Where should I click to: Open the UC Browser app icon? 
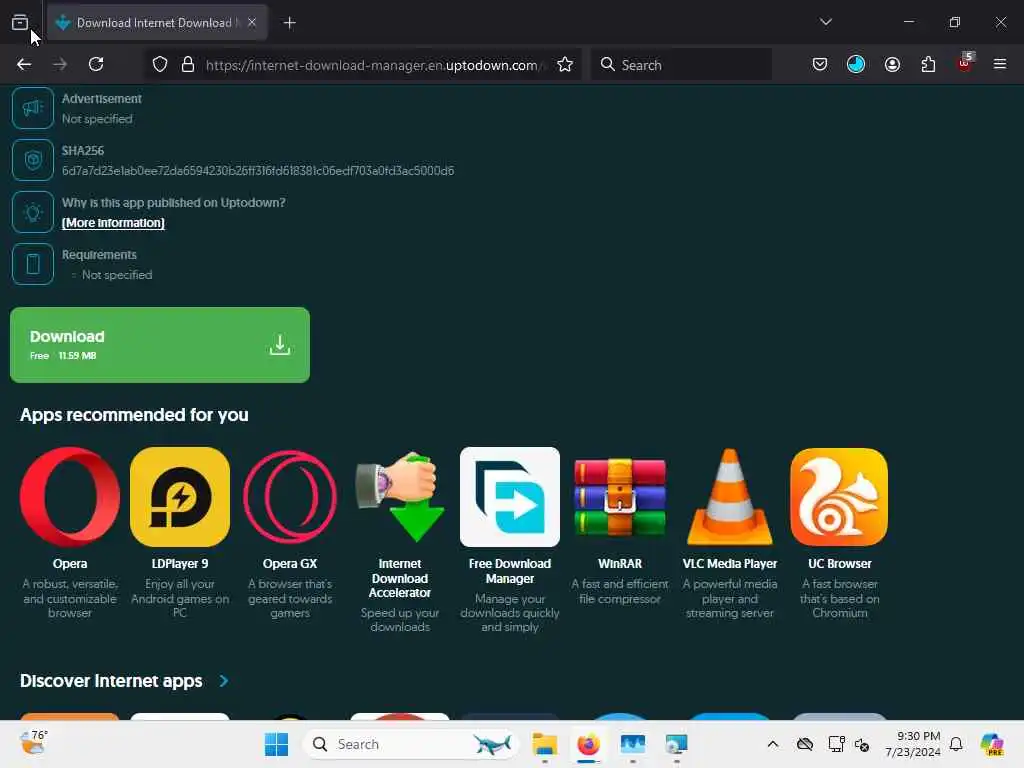pyautogui.click(x=839, y=497)
